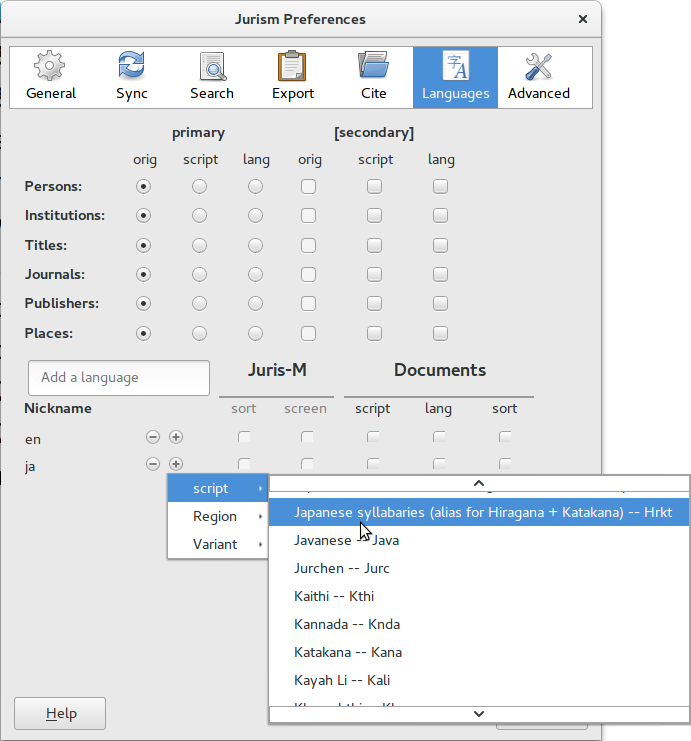
Task: Select primary script for Persons
Action: coord(199,187)
